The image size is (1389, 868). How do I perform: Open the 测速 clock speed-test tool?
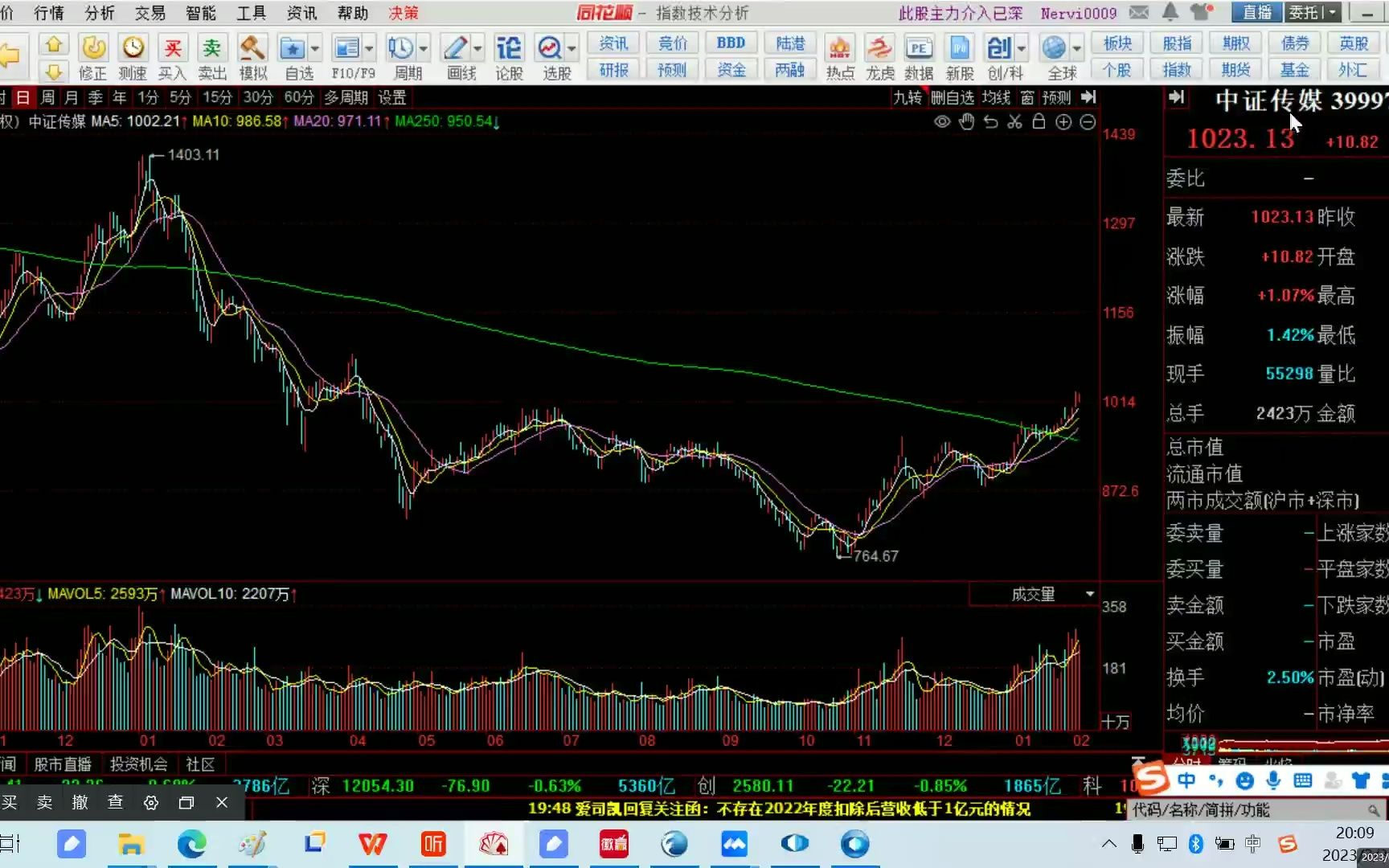(x=133, y=48)
